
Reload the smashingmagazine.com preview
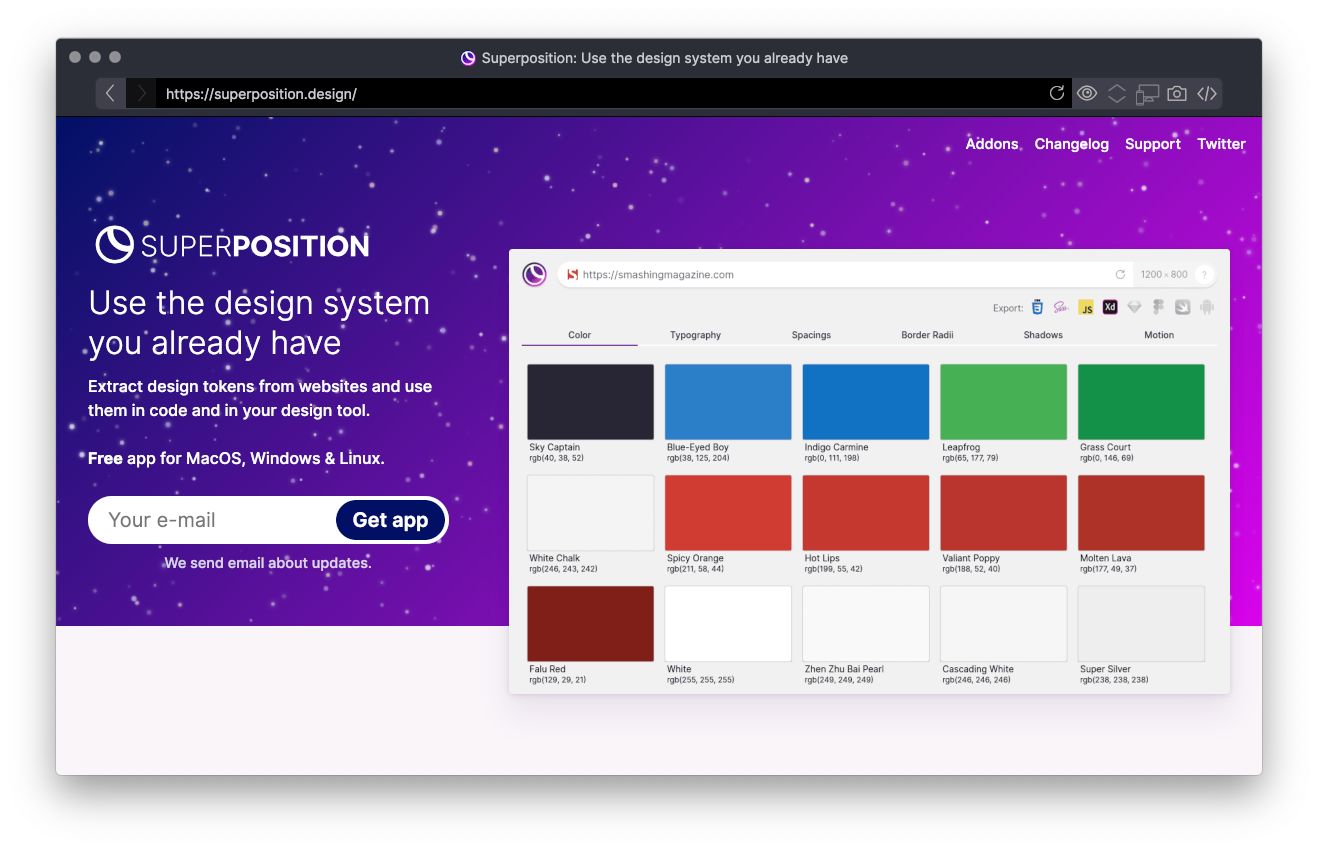coord(1120,274)
